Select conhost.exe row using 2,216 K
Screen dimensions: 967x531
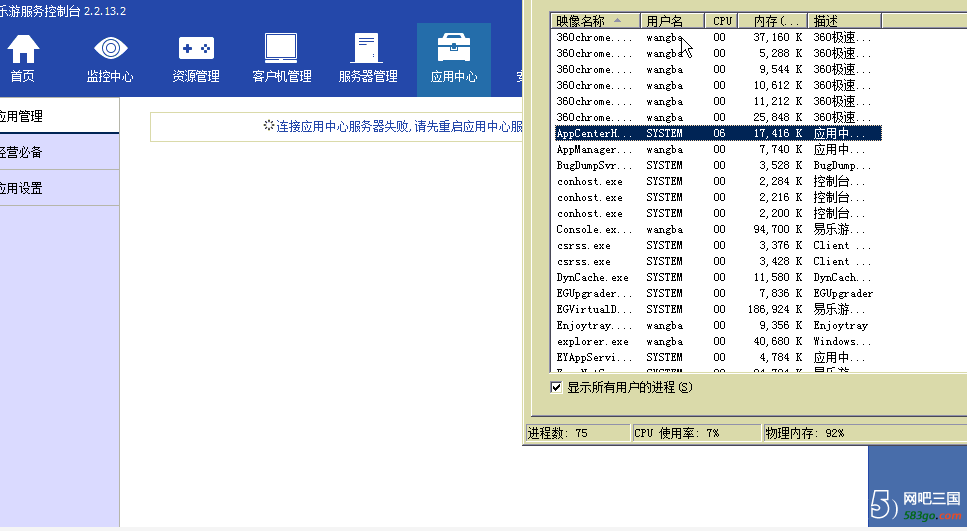(718, 197)
